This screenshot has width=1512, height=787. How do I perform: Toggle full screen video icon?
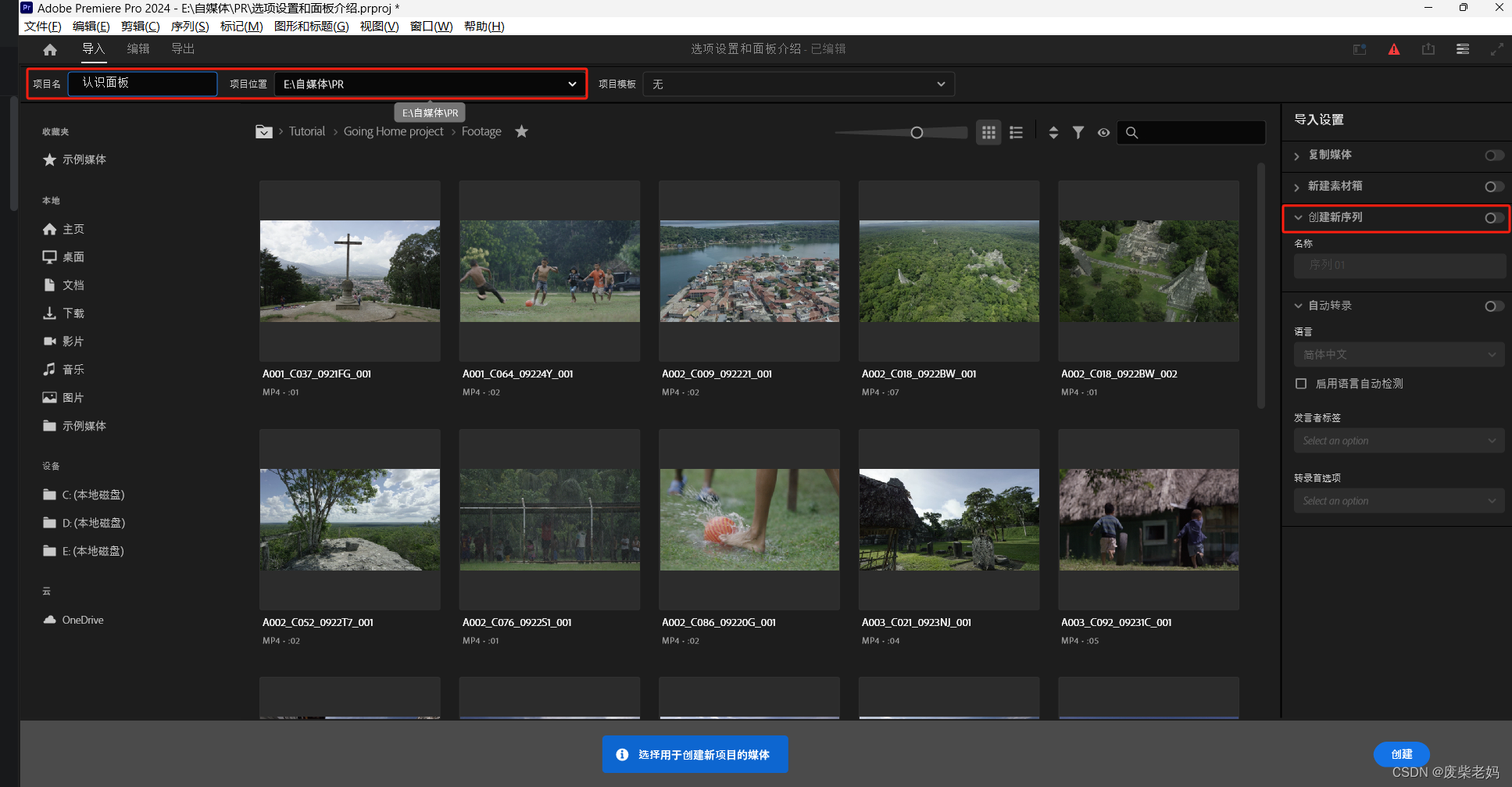point(1496,49)
